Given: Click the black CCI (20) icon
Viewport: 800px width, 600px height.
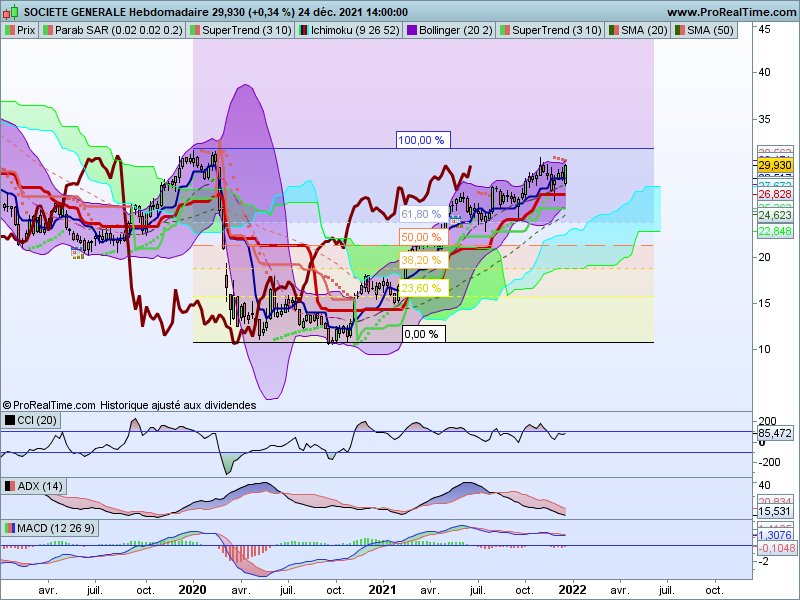Looking at the screenshot, I should pyautogui.click(x=10, y=420).
